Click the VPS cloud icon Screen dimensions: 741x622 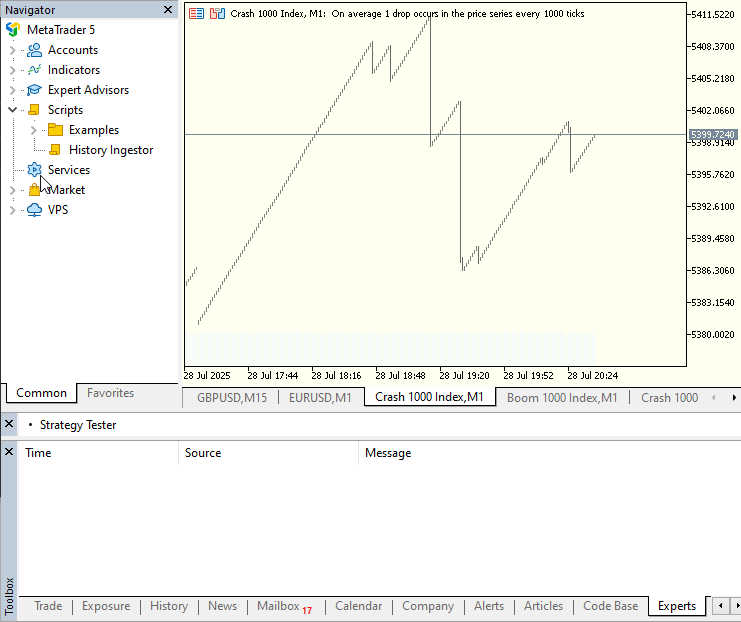tap(34, 210)
